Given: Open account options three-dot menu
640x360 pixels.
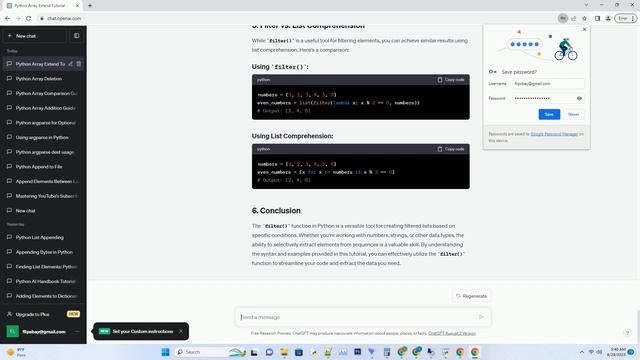Looking at the screenshot, I should [x=77, y=331].
